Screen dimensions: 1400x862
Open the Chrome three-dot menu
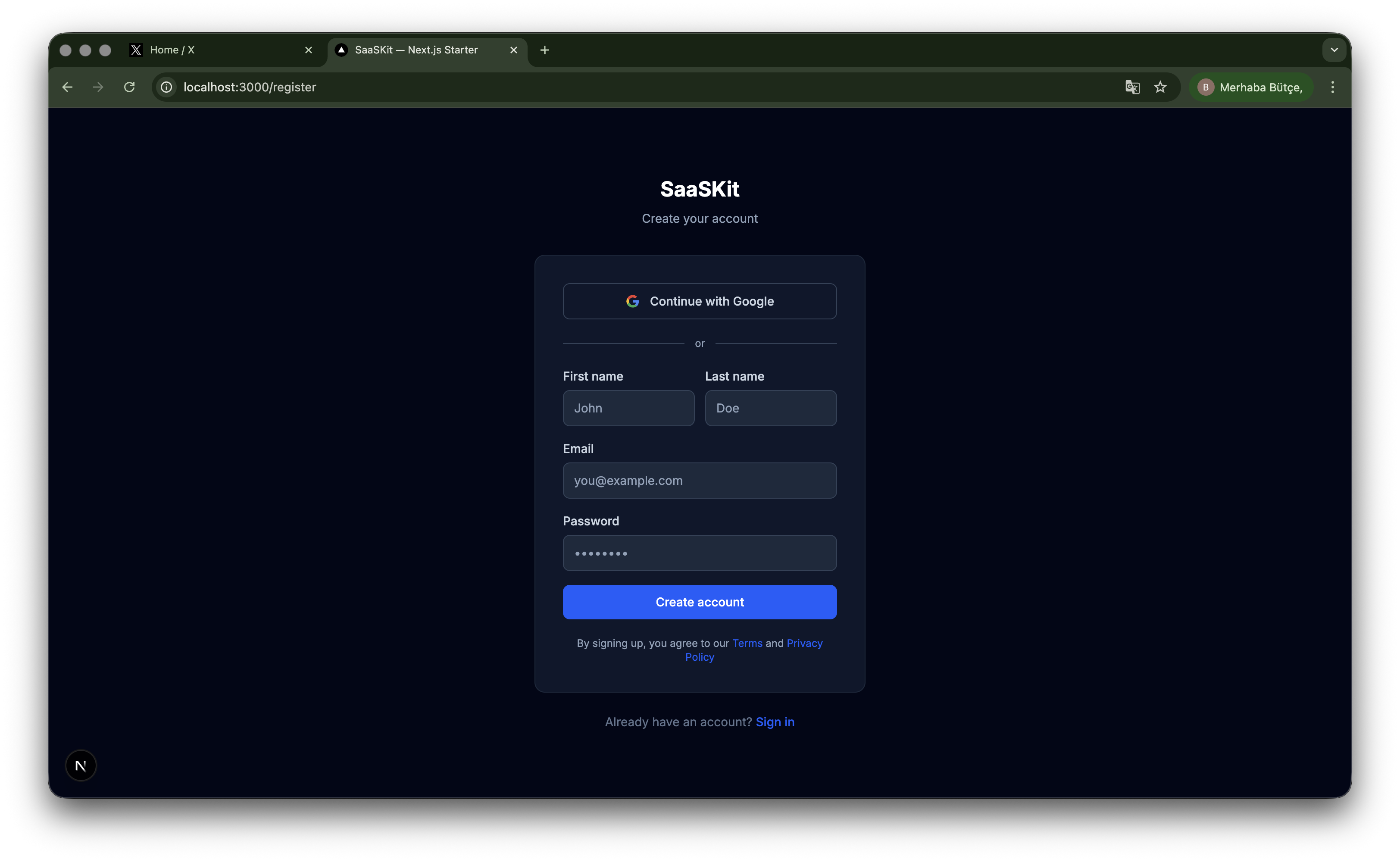coord(1332,87)
